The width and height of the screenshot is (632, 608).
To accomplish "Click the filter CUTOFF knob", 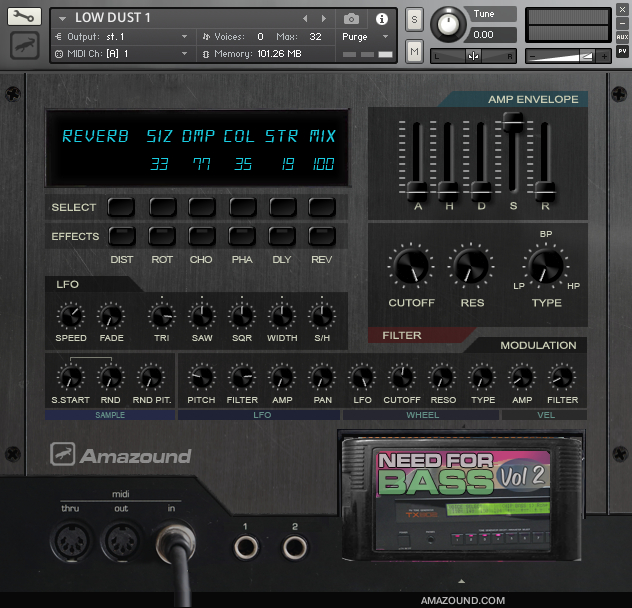I will pos(411,266).
